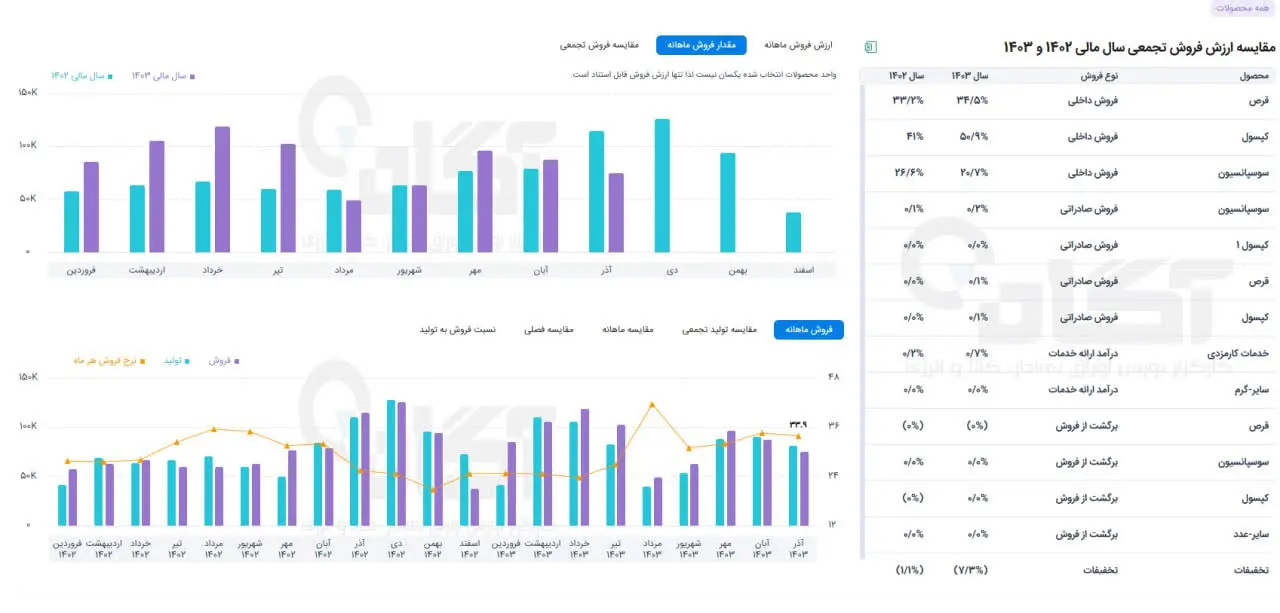1280x613 pixels.
Task: Select the ۲۶/۶% cell in the table
Action: click(x=908, y=172)
